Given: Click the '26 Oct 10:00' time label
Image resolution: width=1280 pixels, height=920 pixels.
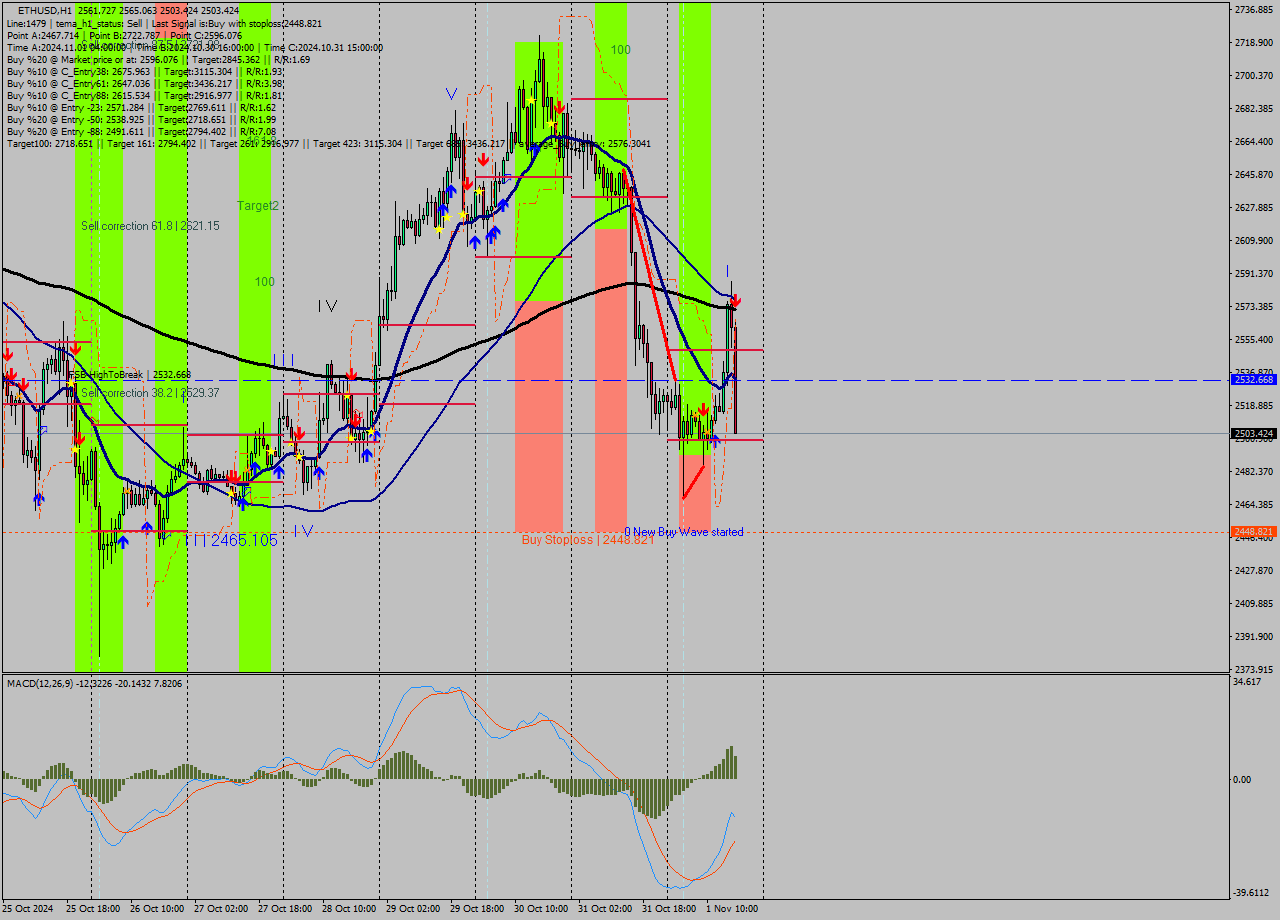Looking at the screenshot, I should 157,909.
